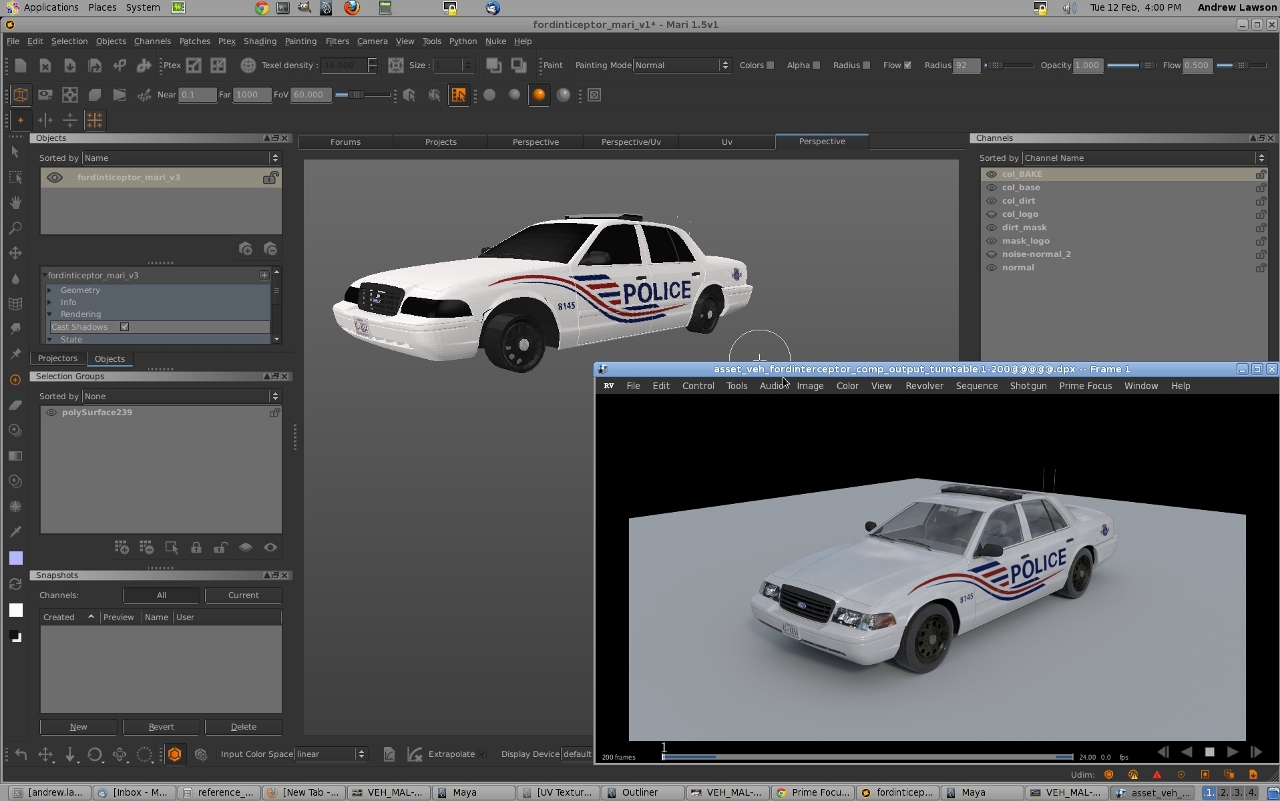The height and width of the screenshot is (801, 1280).
Task: Open the Selection Groups Sorted by None dropdown
Action: click(181, 396)
